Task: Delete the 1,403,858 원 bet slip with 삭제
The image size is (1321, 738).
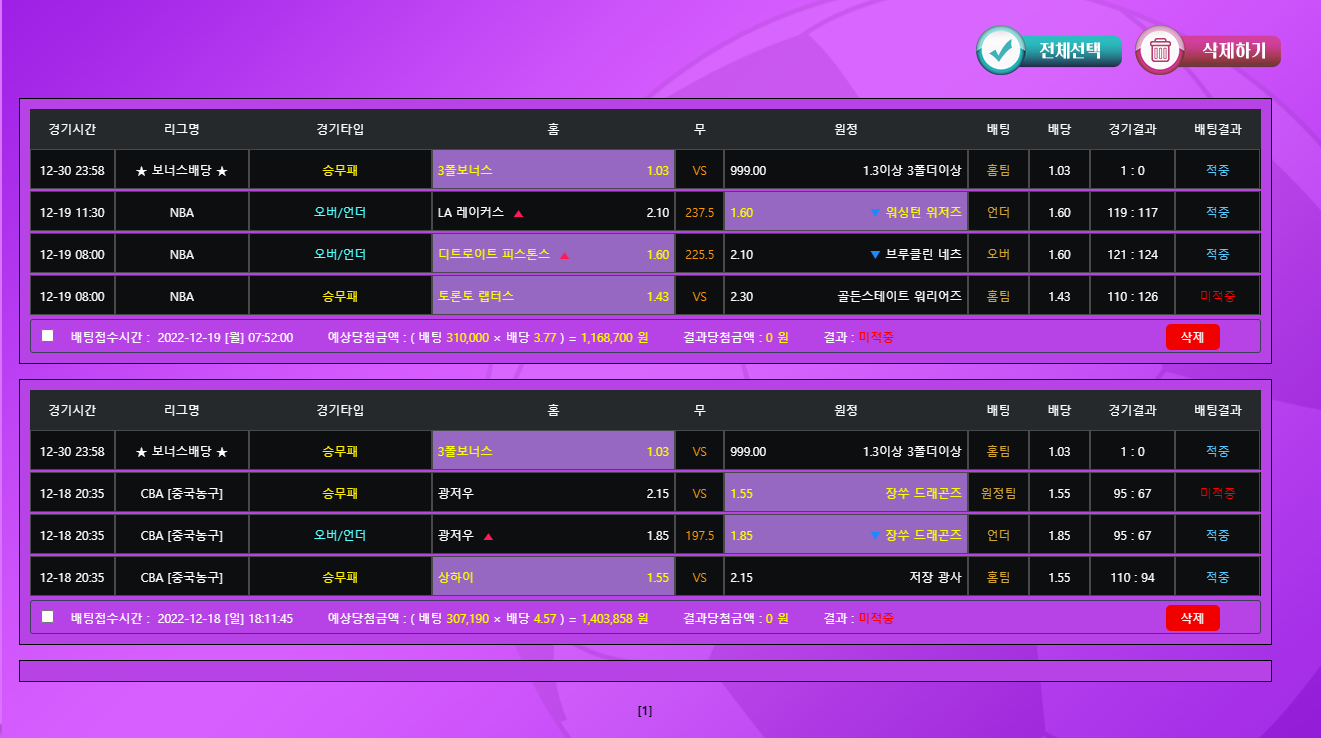Action: coord(1192,618)
